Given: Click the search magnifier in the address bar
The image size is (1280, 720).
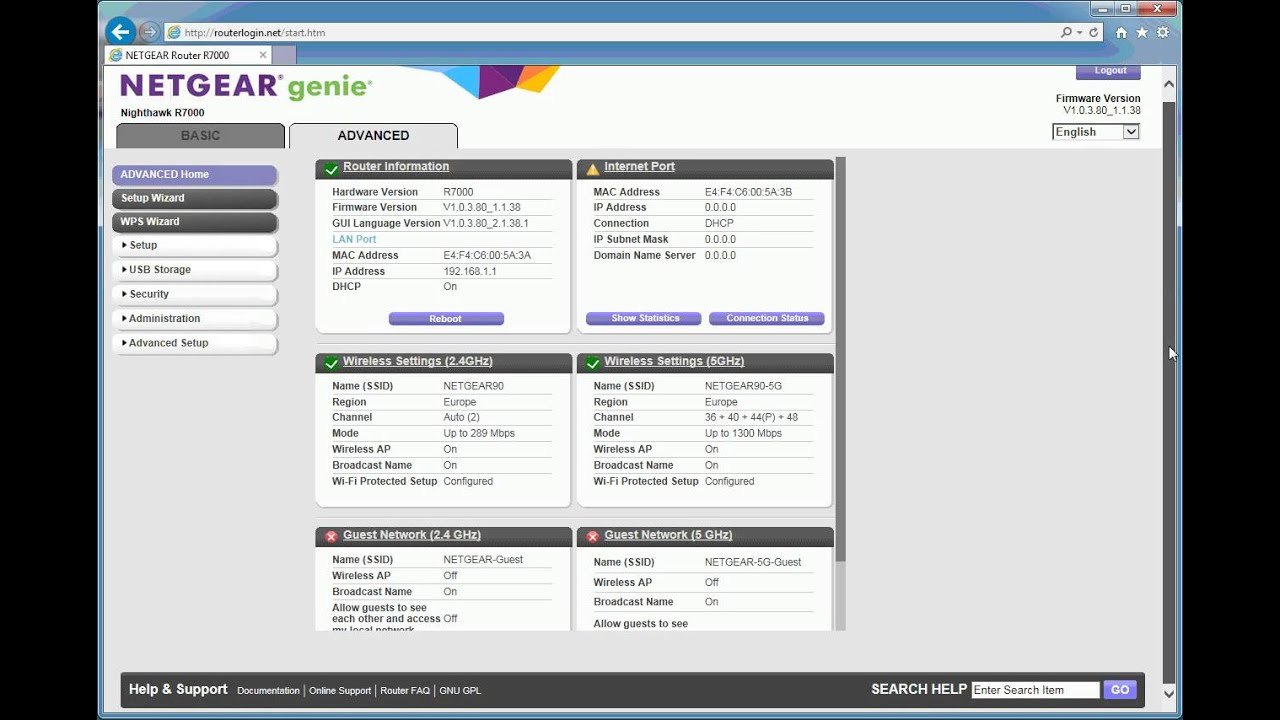Looking at the screenshot, I should point(1067,31).
